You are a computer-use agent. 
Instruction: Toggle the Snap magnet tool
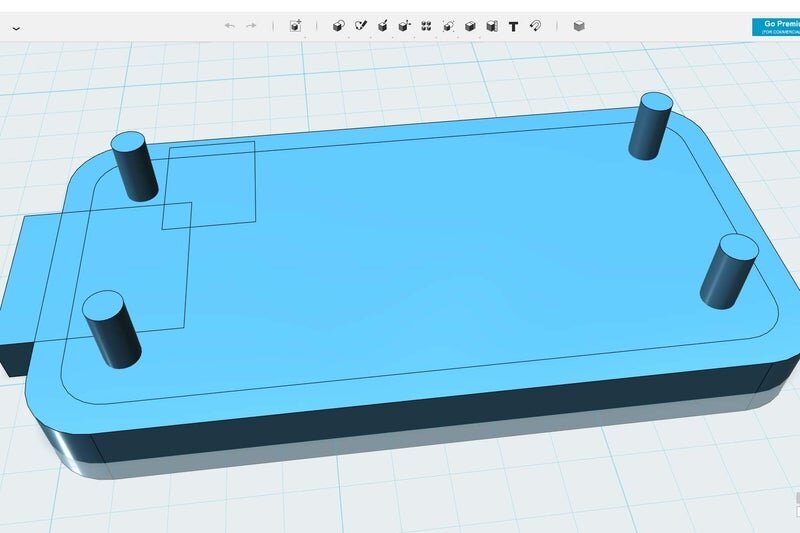click(535, 26)
